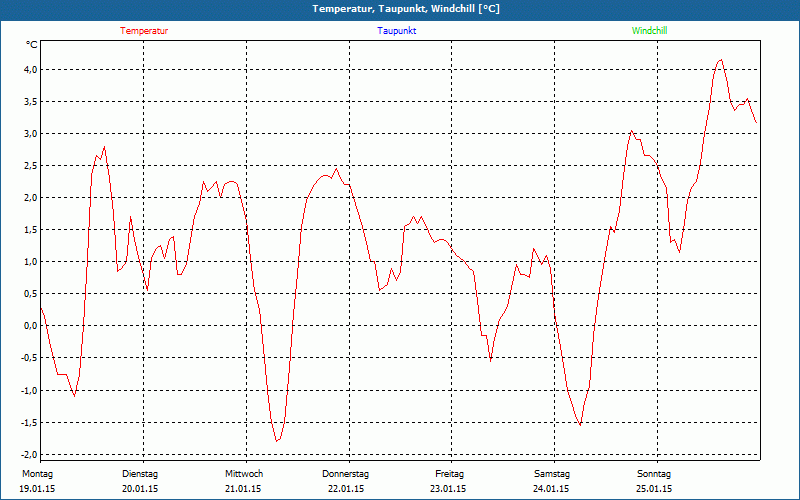Screen dimensions: 800x500
Task: Click the temperature peak above 4,0 on Sonntag
Action: tap(720, 60)
